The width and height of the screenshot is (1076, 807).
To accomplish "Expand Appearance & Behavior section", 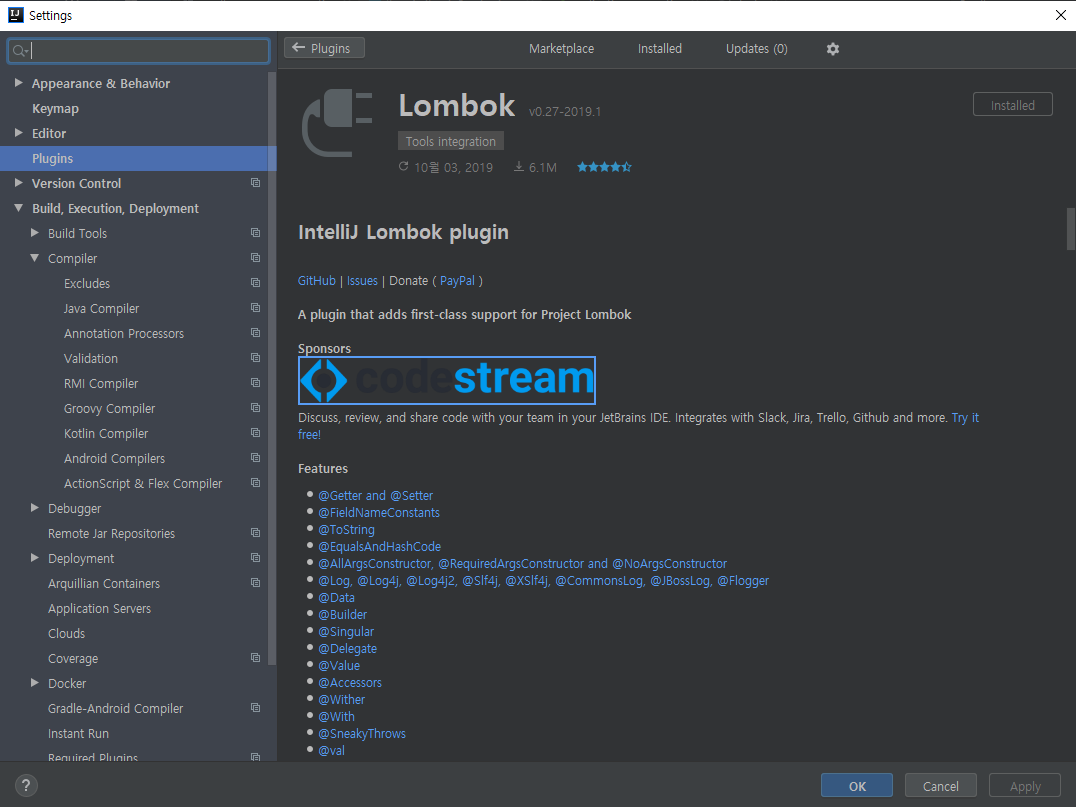I will 19,83.
